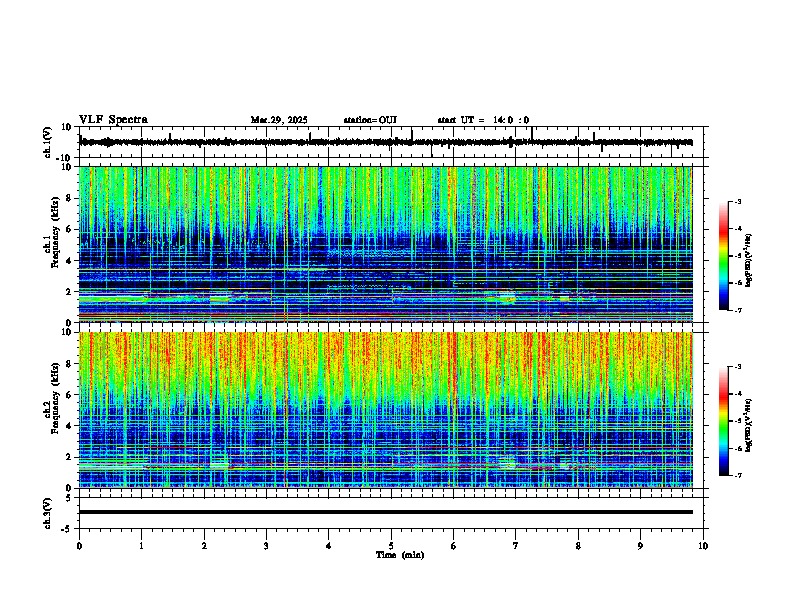Click the "-3" label on ch.1 color bar

pos(737,201)
